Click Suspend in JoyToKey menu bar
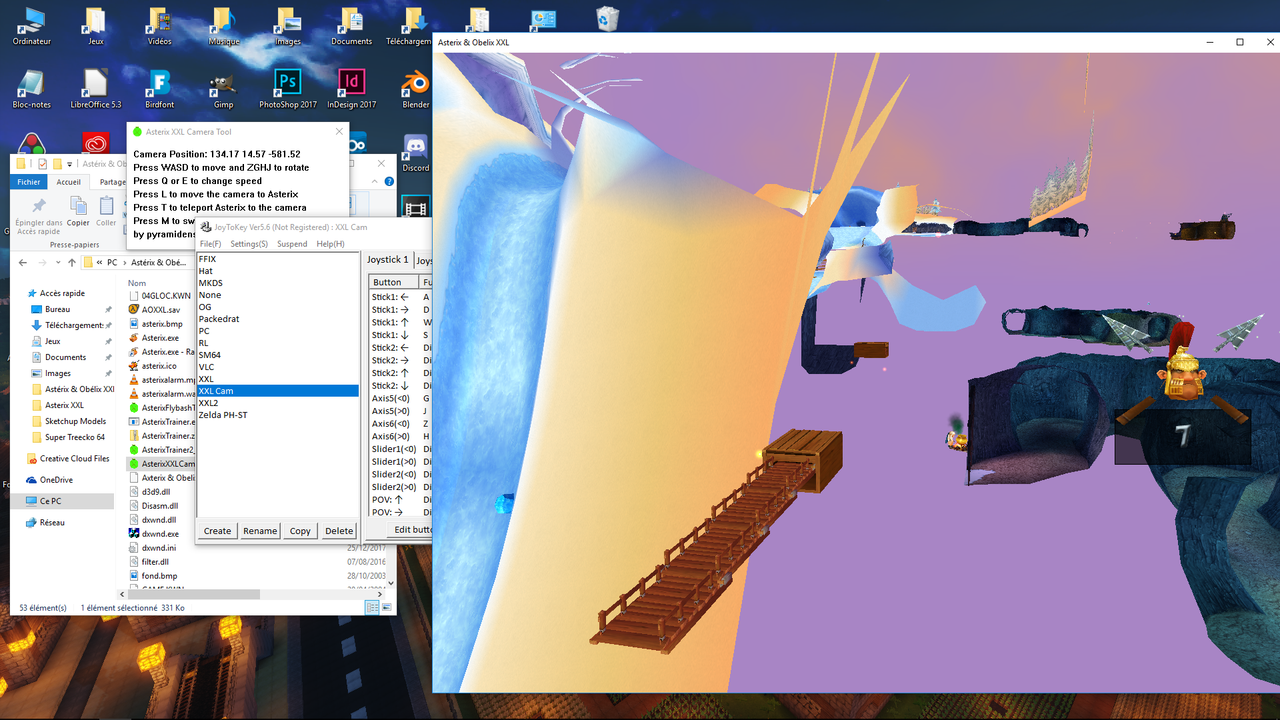Screen dimensions: 1280x720 click(x=292, y=244)
